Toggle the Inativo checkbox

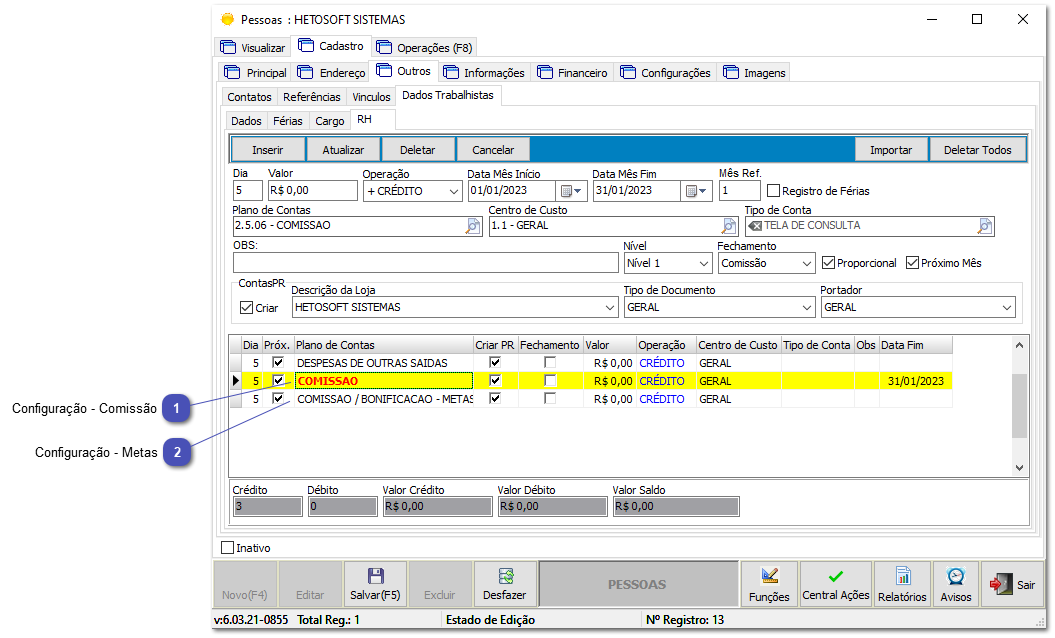point(227,547)
